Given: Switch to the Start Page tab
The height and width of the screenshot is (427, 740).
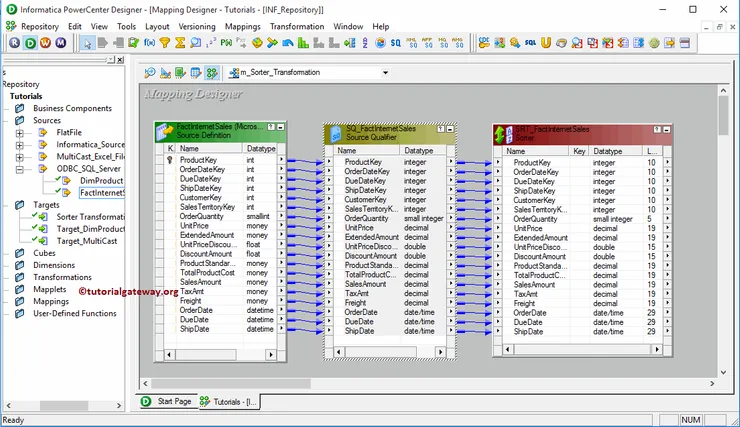Looking at the screenshot, I should (167, 401).
